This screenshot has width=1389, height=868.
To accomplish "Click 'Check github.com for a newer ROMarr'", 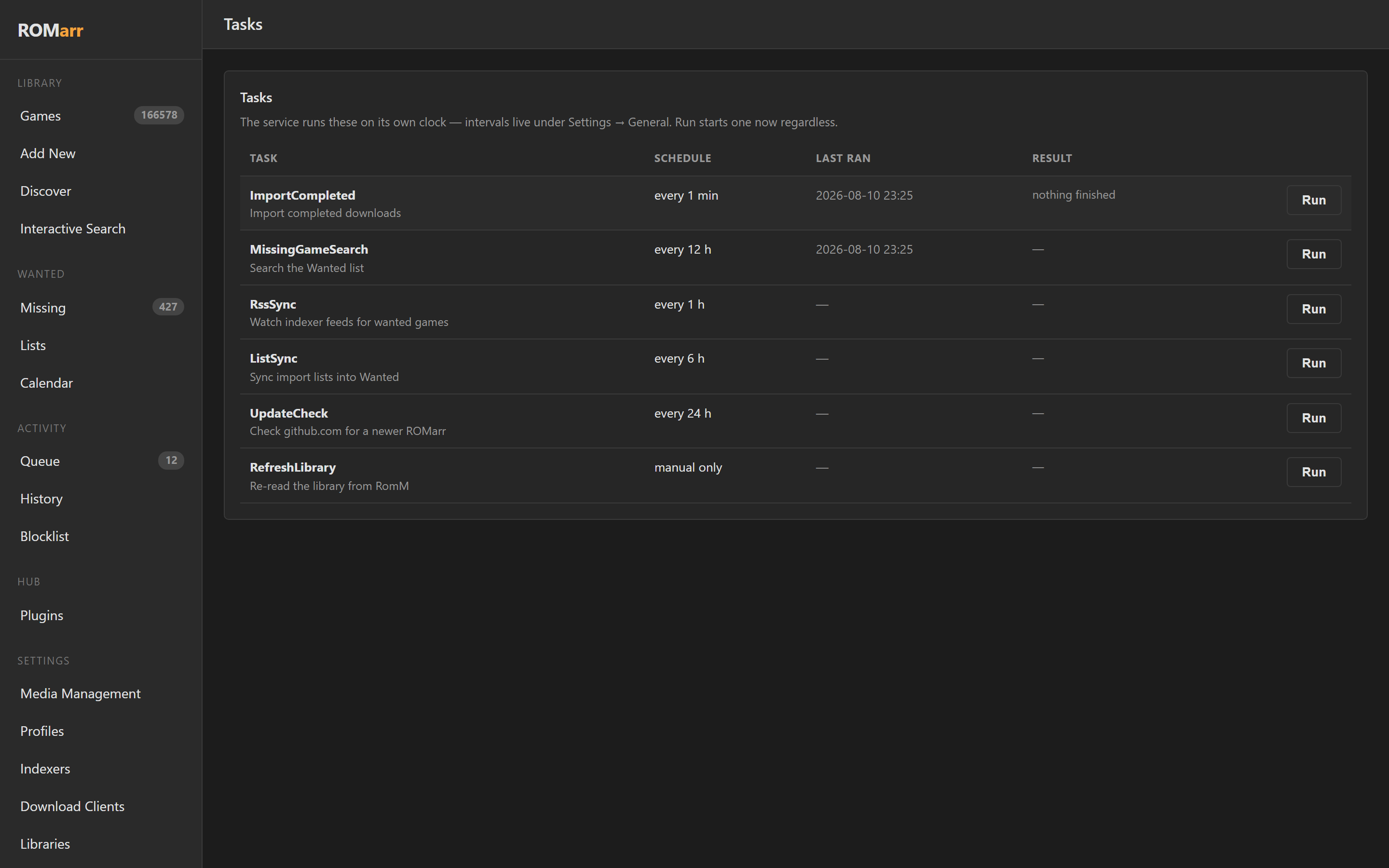I will pyautogui.click(x=347, y=431).
